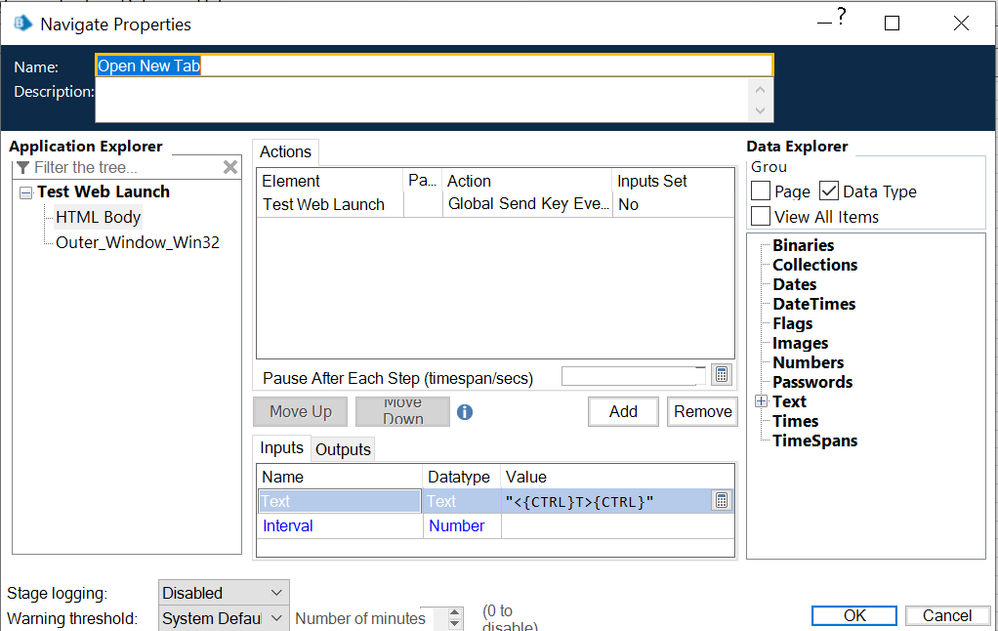Select Dates in Data Explorer
The image size is (998, 631).
pyautogui.click(x=794, y=284)
